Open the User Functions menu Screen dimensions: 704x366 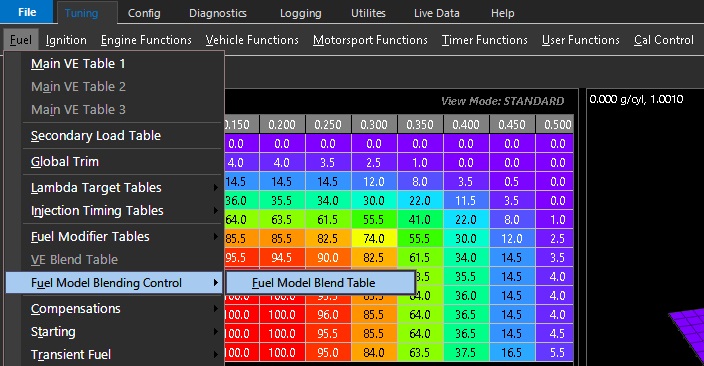(581, 40)
